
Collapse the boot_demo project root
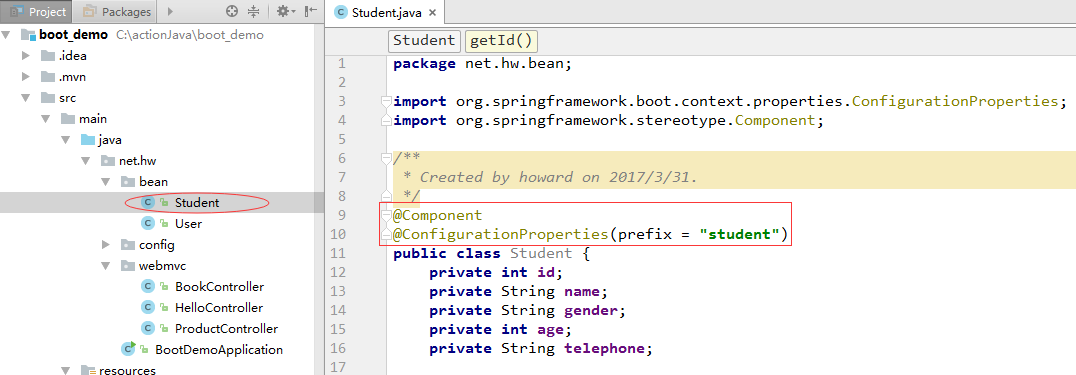(x=7, y=34)
